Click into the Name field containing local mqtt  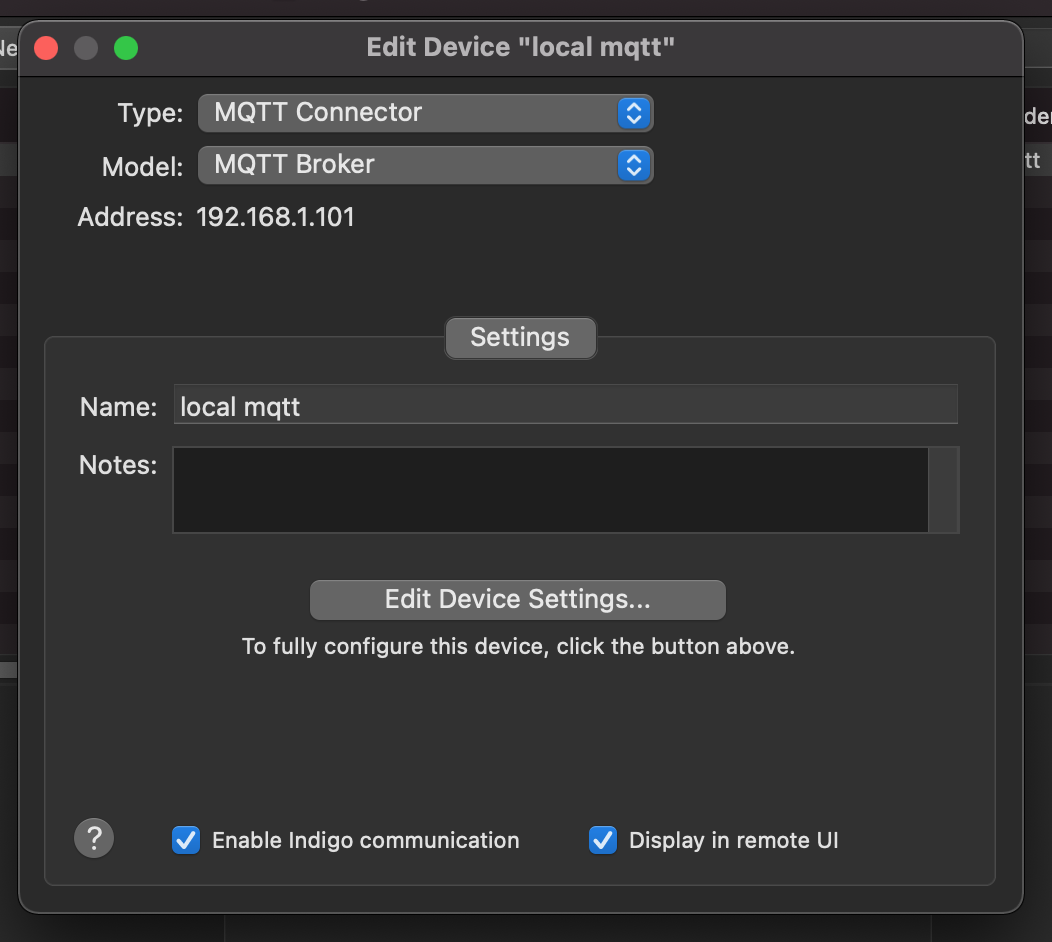(565, 405)
